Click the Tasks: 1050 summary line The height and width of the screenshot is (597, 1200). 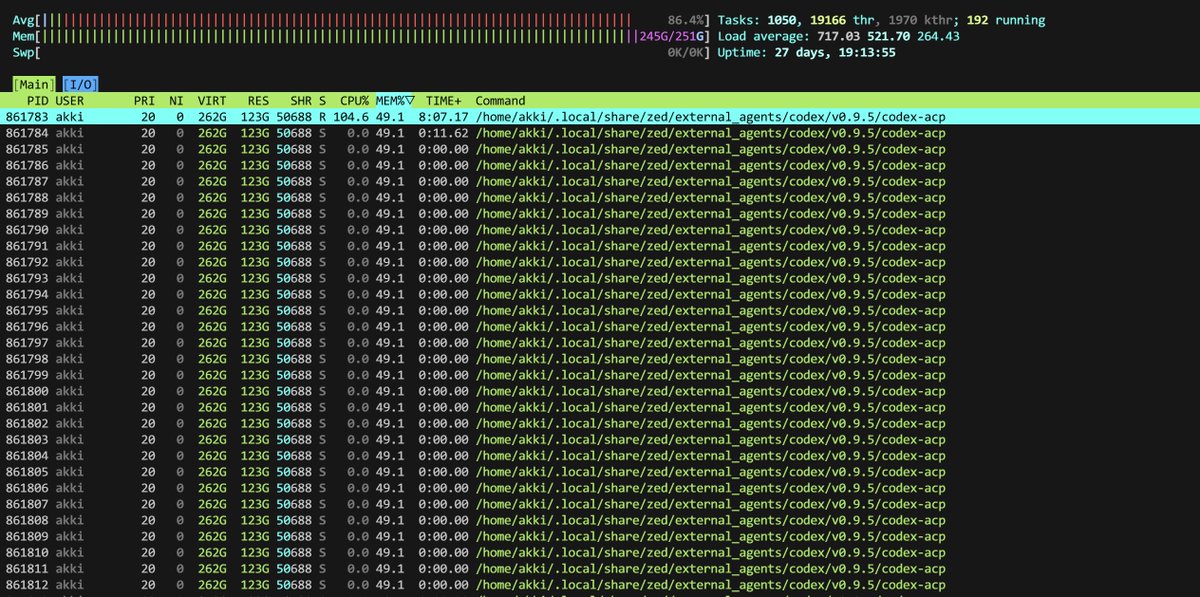881,20
